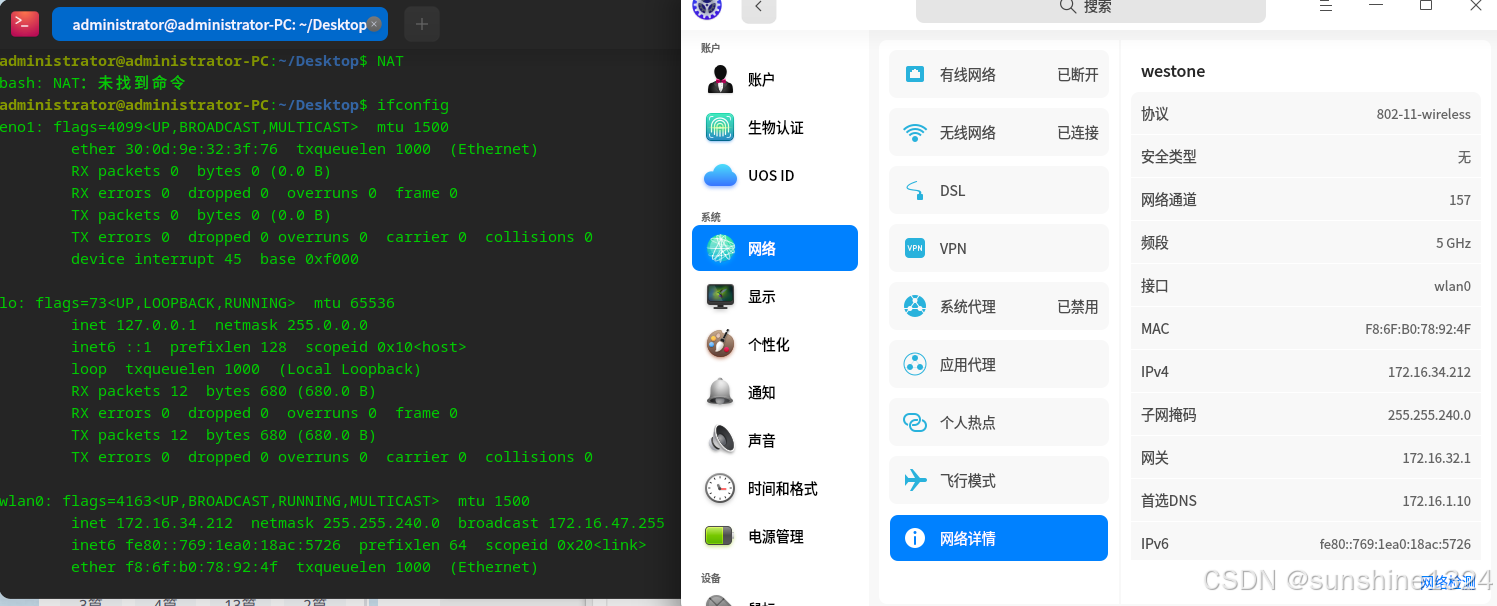Open 生物认证 settings
The image size is (1497, 606).
click(775, 128)
